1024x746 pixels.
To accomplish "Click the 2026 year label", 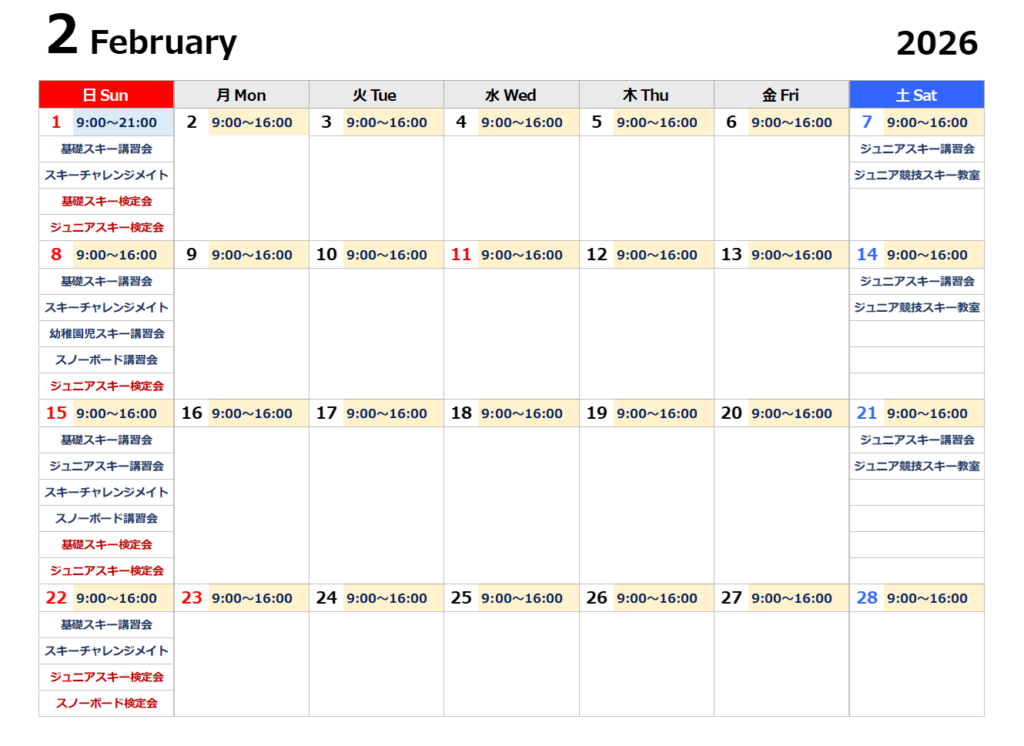I will pos(936,43).
